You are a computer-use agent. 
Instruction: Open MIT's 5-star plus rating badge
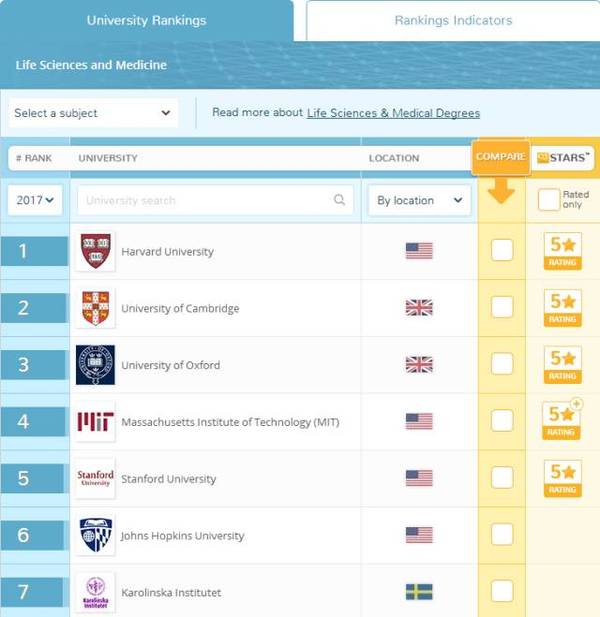click(x=562, y=420)
